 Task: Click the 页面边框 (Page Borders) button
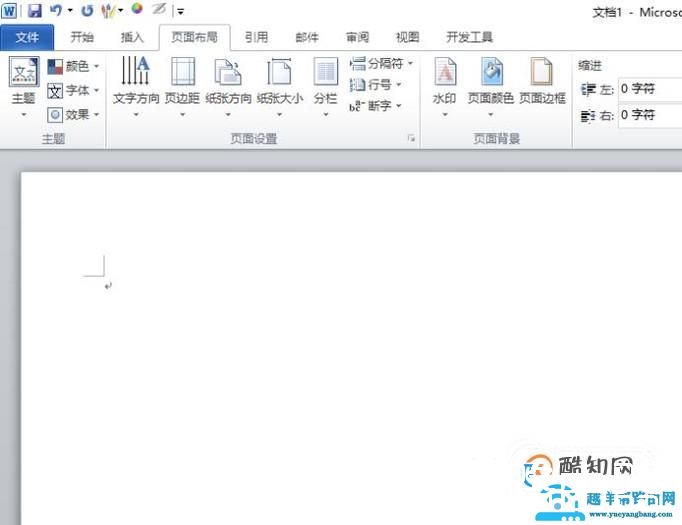[542, 83]
